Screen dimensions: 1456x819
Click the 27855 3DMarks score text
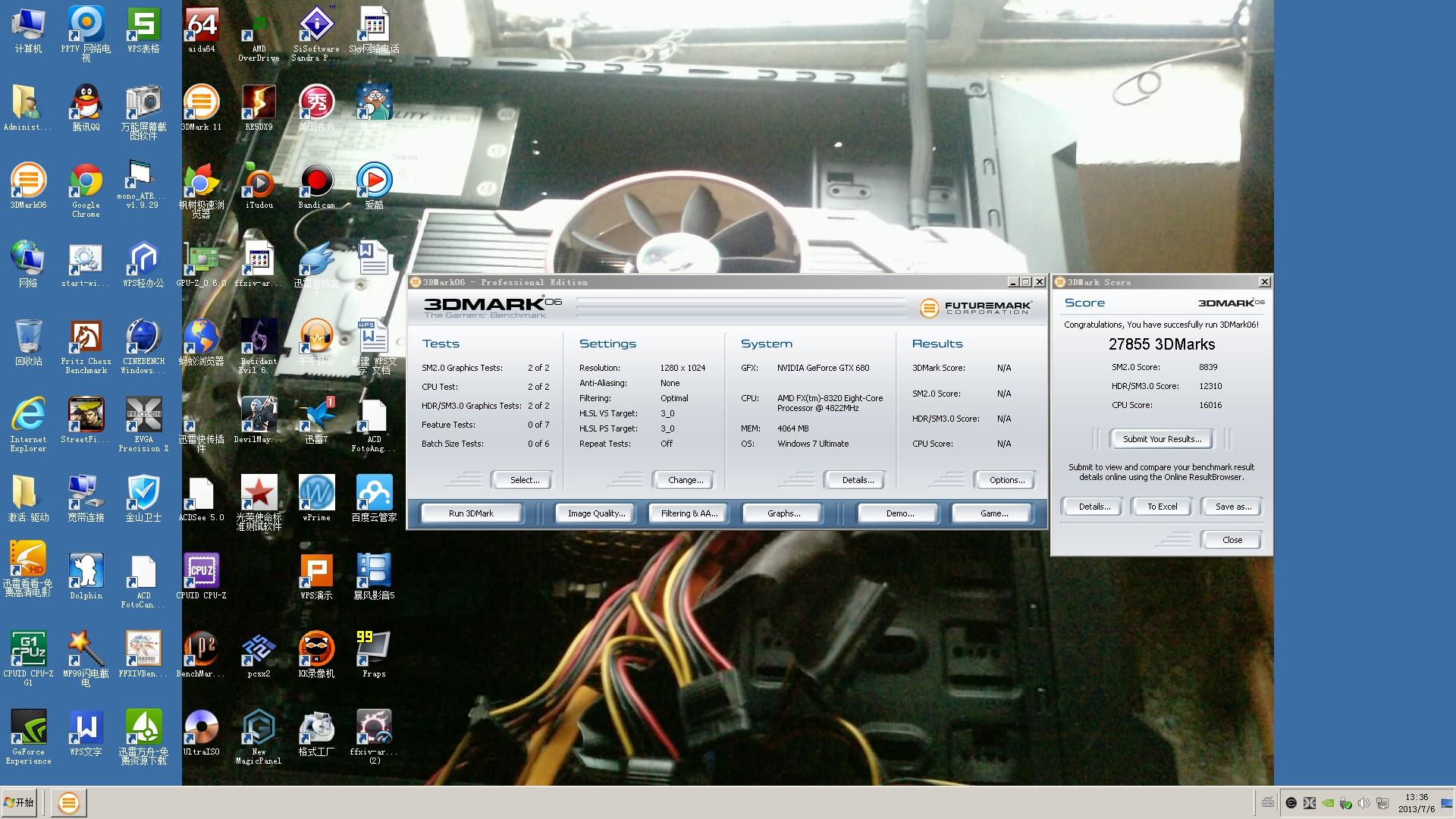1162,344
